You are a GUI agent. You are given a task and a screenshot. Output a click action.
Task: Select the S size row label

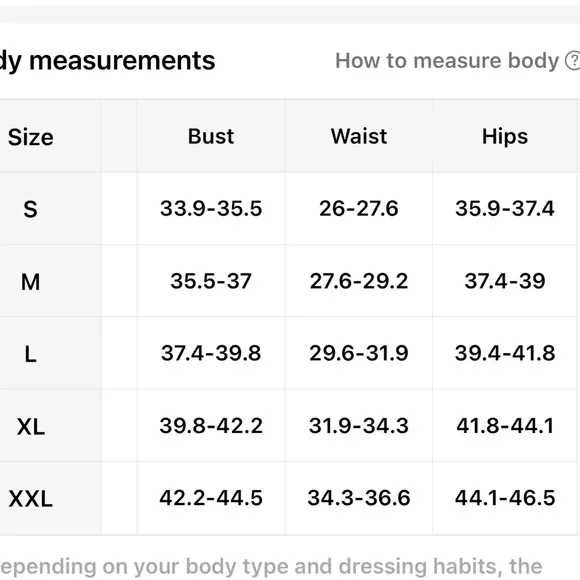pos(30,209)
